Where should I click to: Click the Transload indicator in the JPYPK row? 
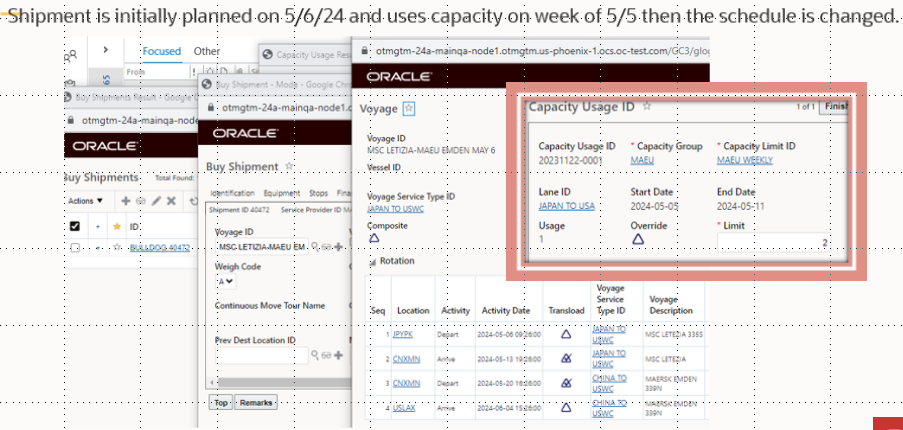[x=566, y=334]
